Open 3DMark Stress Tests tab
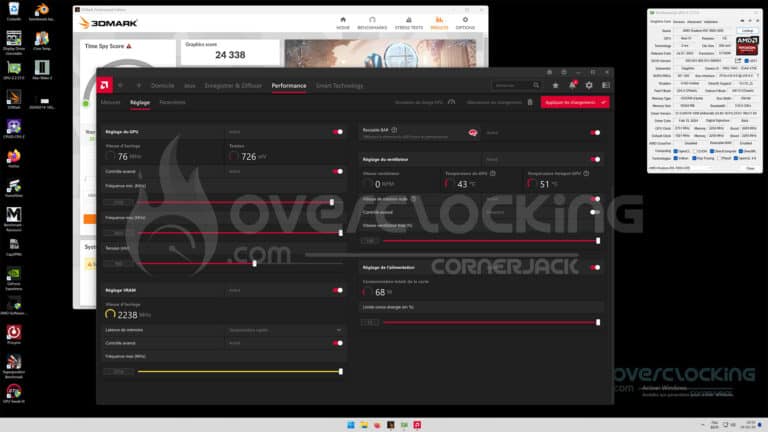768x432 pixels. (409, 23)
